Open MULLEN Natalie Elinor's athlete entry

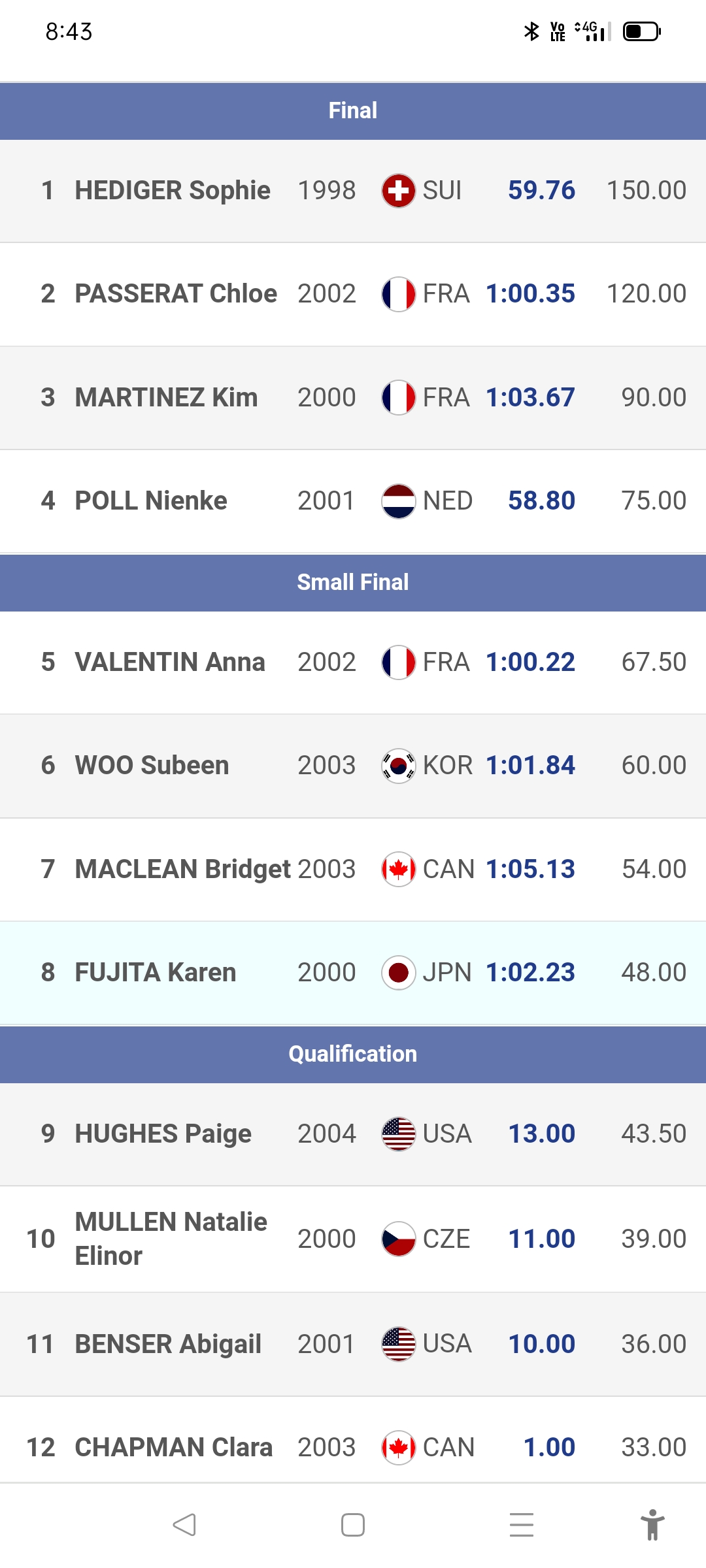click(171, 1239)
